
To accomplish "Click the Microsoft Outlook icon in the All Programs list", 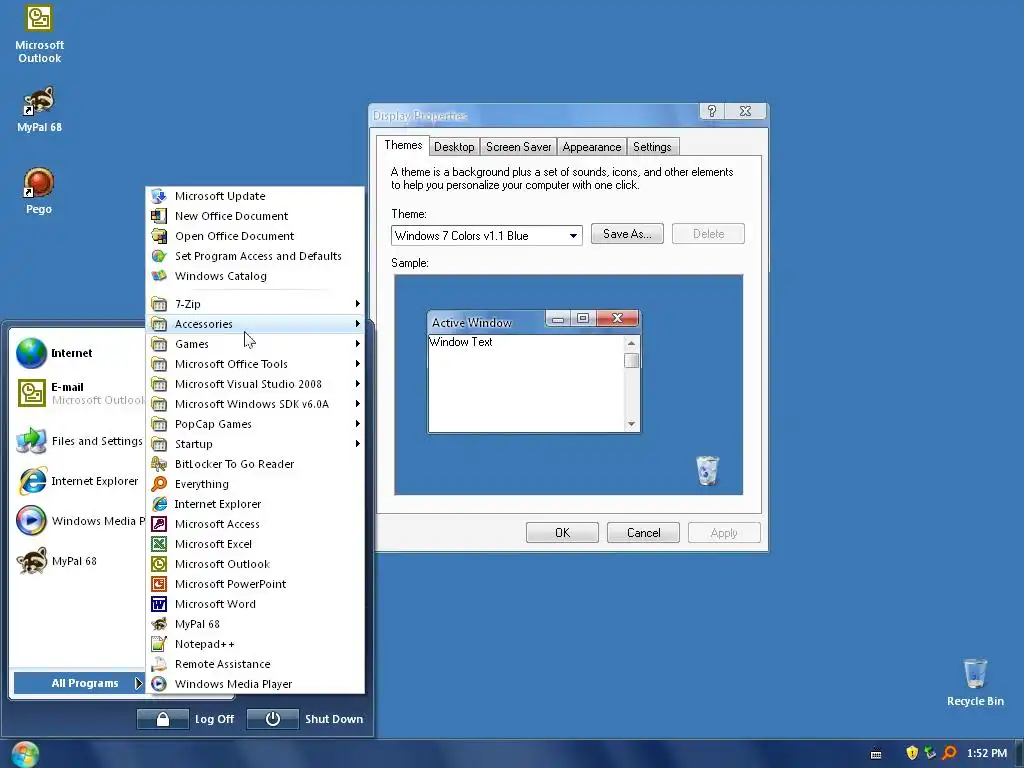I will click(x=159, y=564).
